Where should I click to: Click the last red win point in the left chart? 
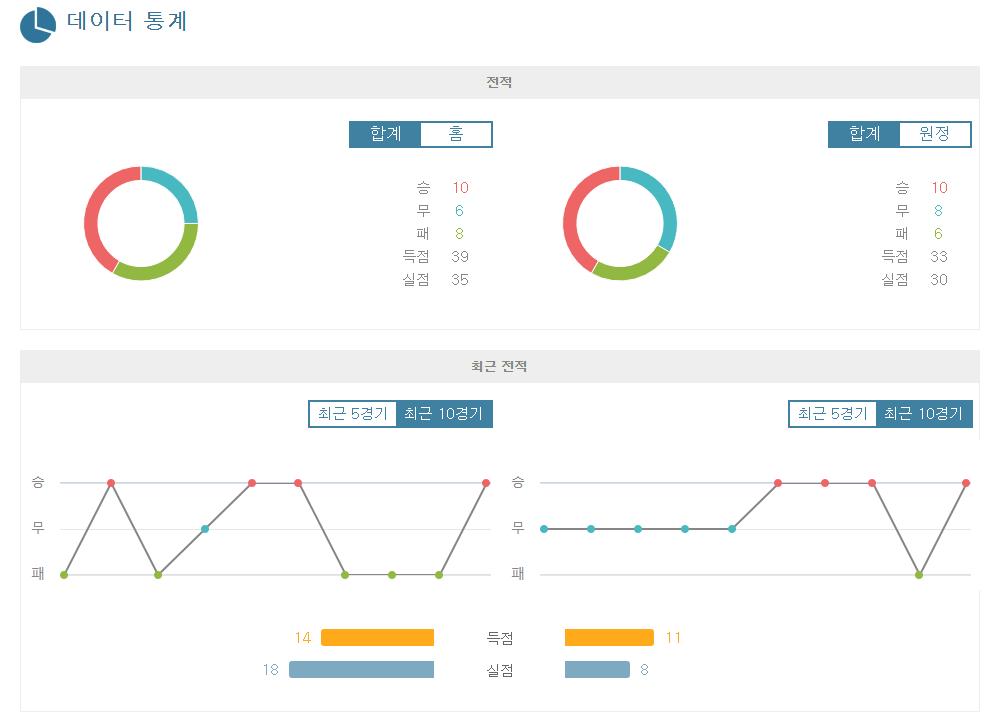tap(486, 483)
